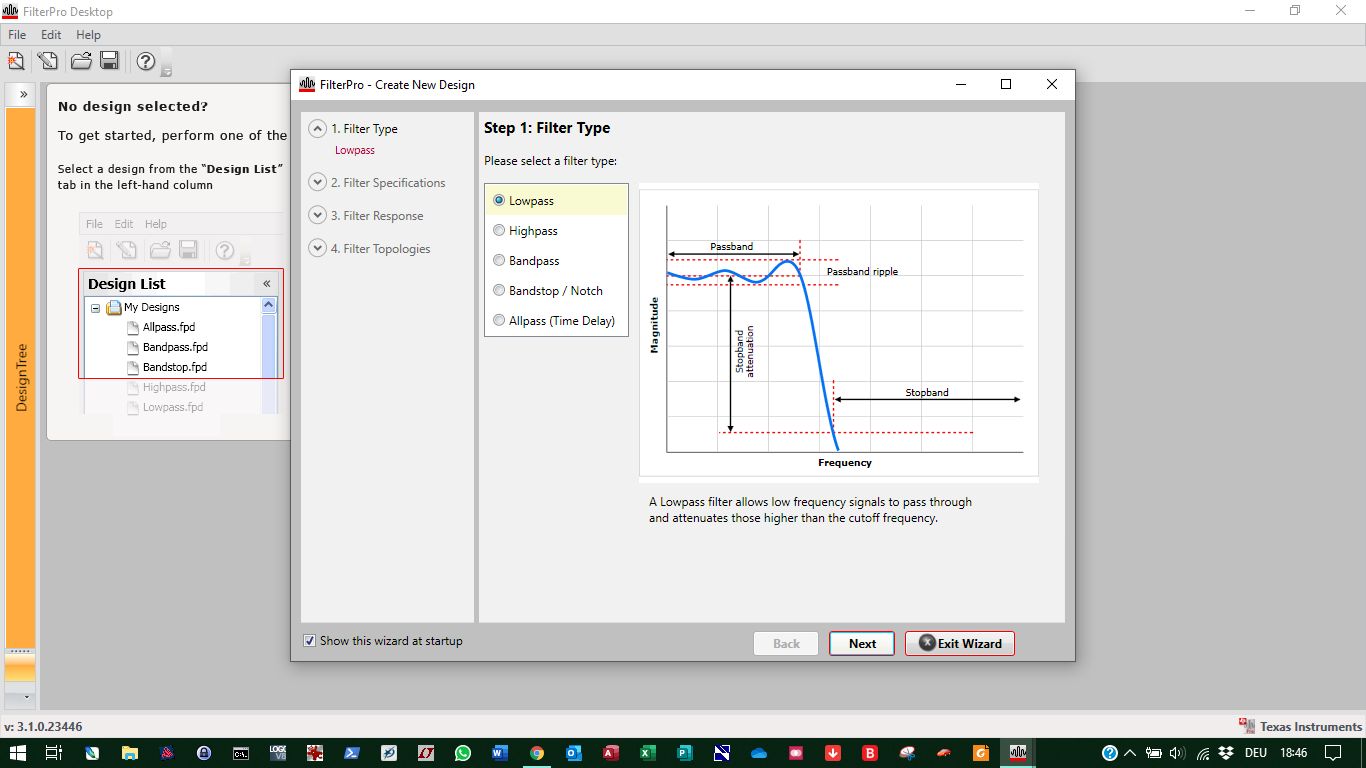This screenshot has width=1366, height=768.
Task: Open the toolbar overflow options arrow
Action: pos(167,71)
